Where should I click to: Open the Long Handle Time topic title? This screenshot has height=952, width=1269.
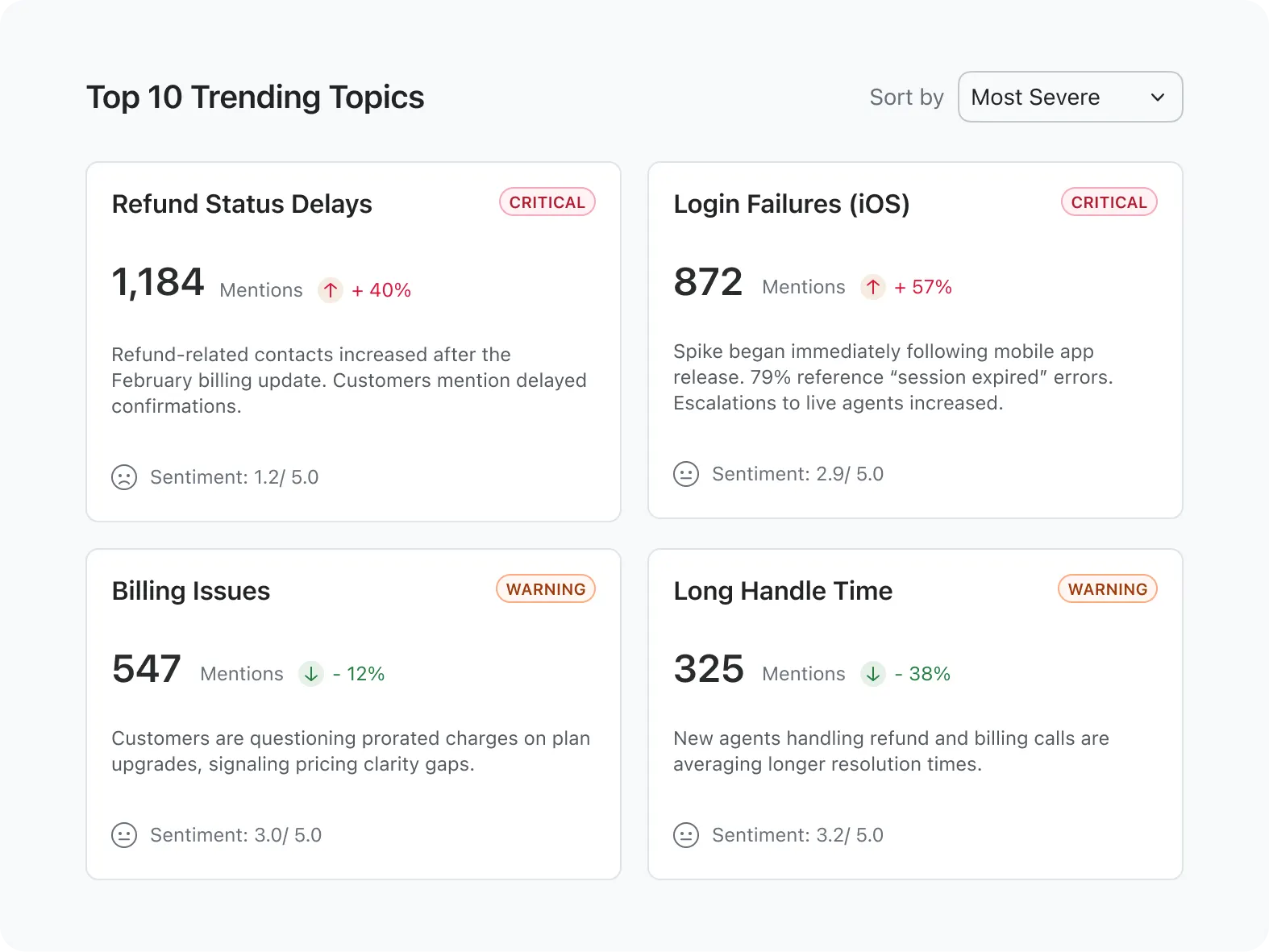(783, 591)
